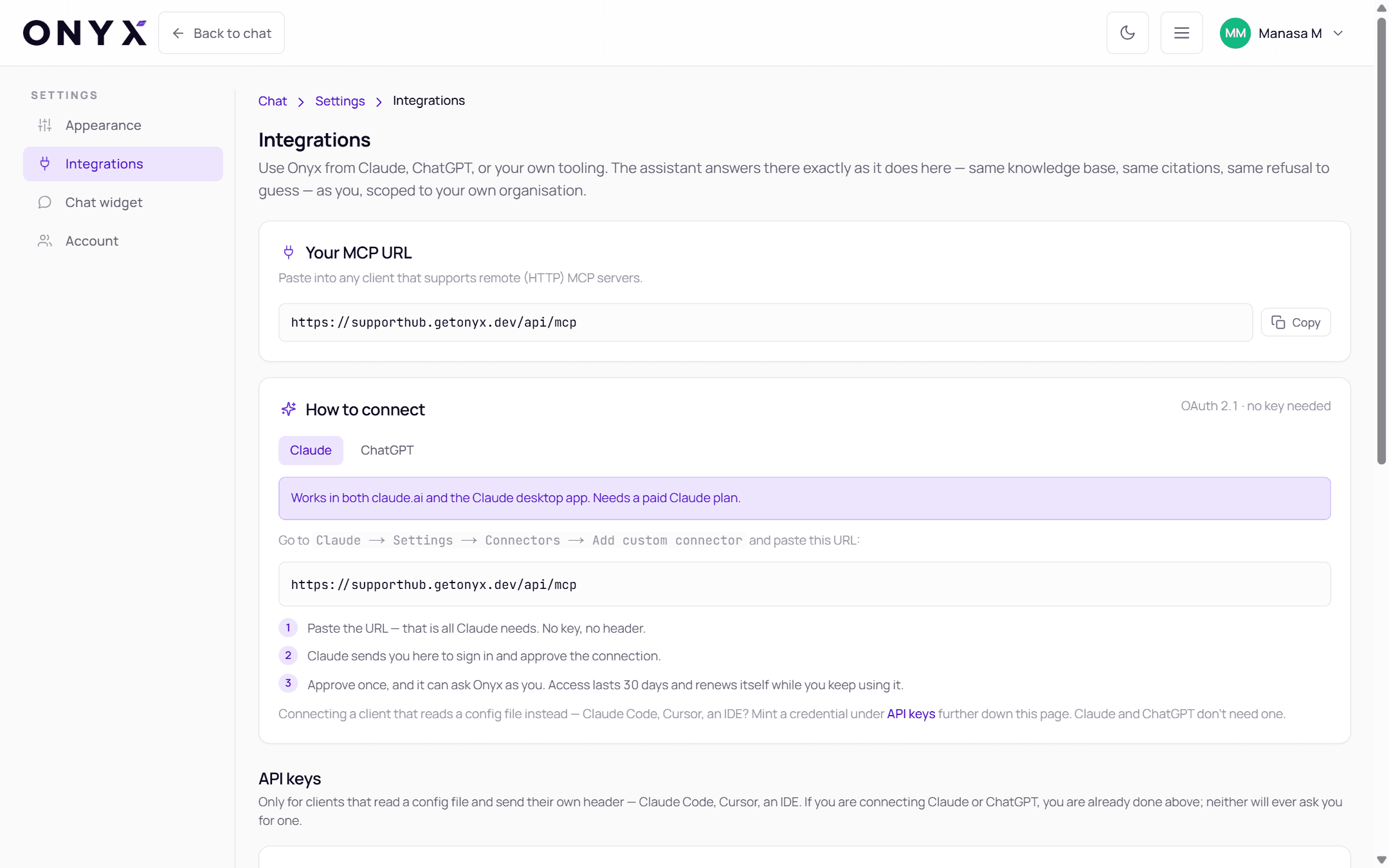Click the Account people icon
1389x868 pixels.
pos(44,241)
